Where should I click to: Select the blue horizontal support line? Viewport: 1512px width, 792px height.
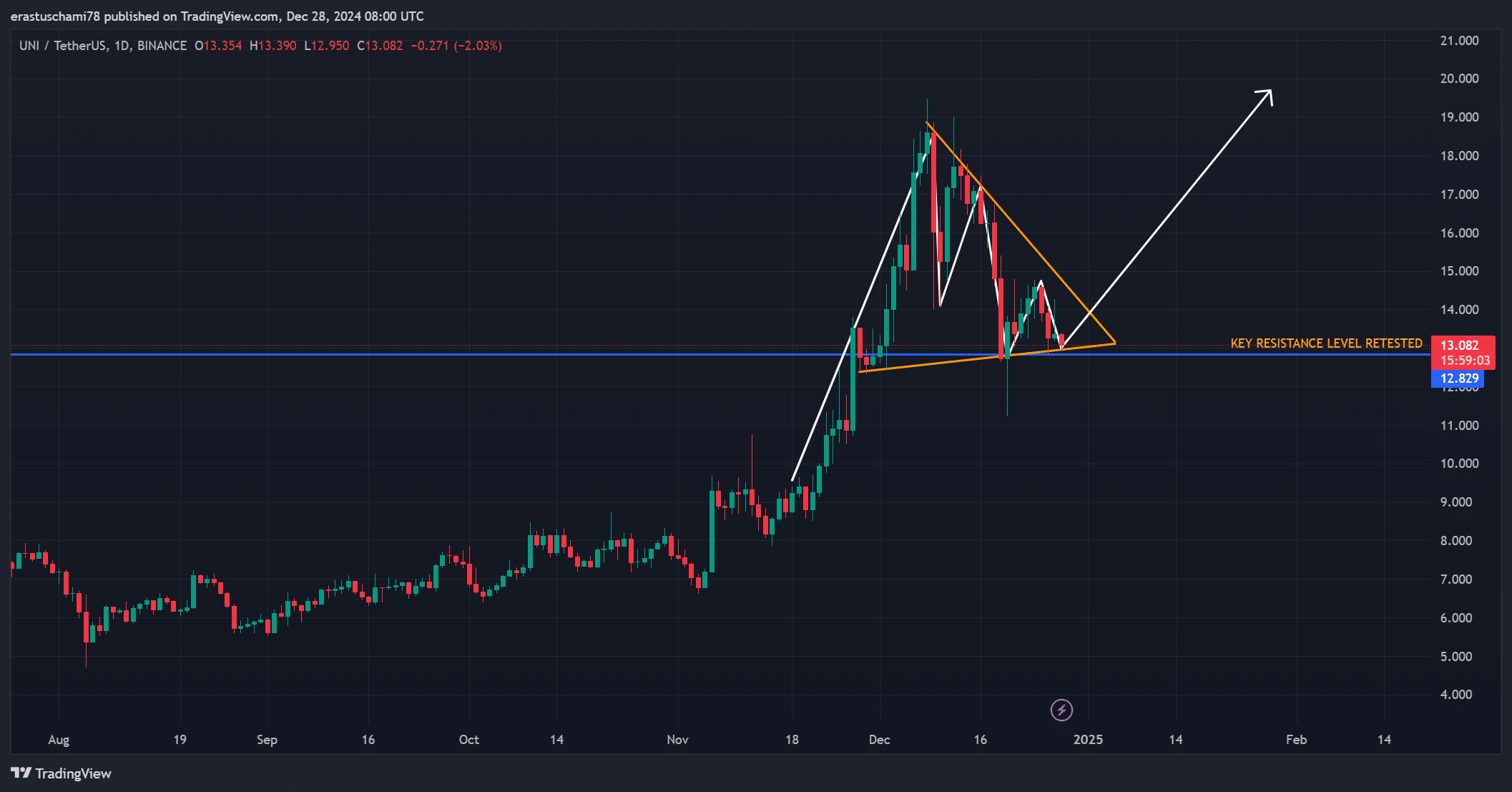[x=429, y=354]
